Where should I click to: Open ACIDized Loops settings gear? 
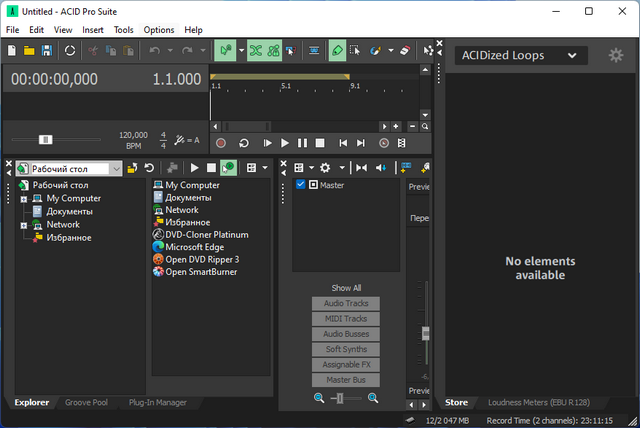point(615,56)
